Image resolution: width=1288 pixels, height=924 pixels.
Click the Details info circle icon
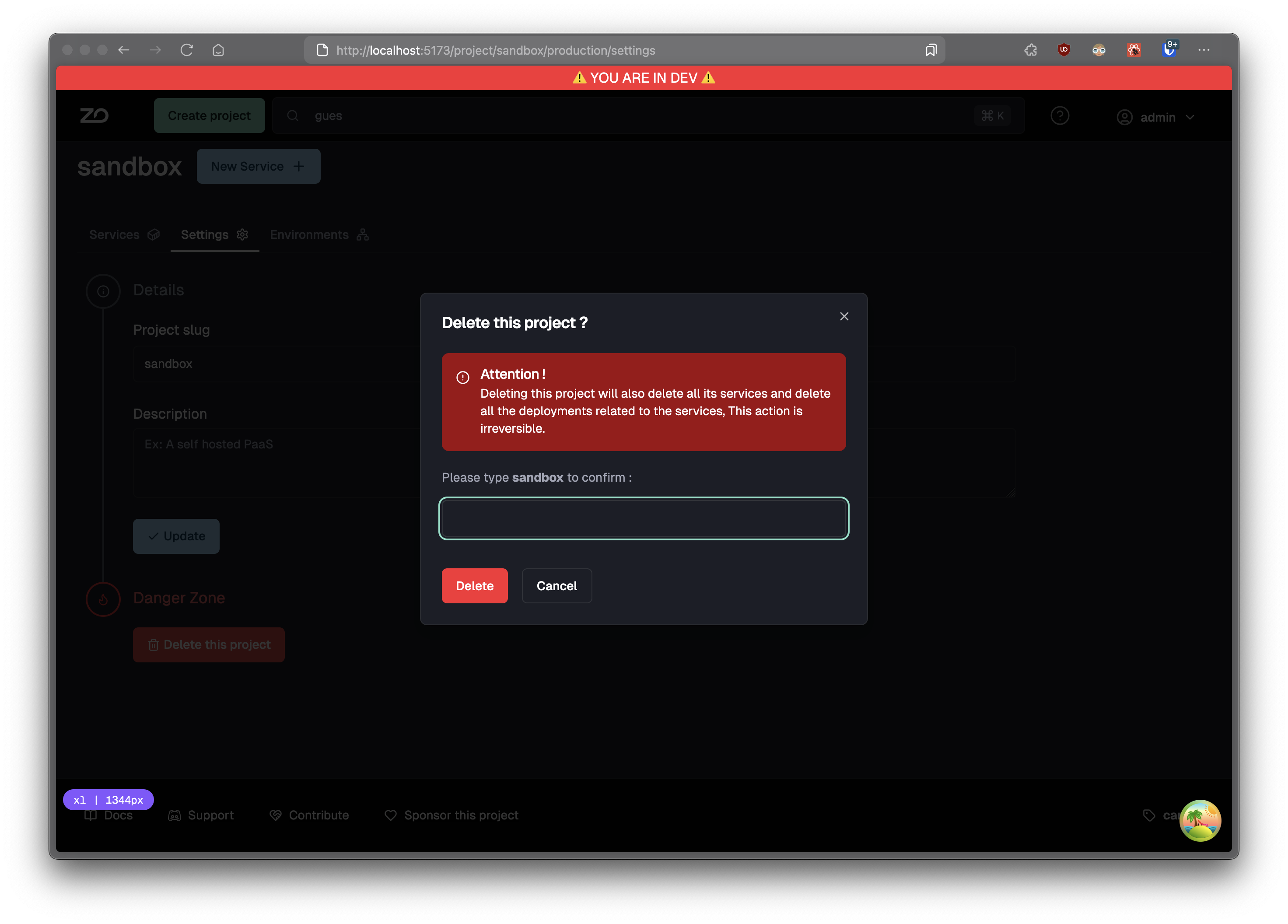[103, 291]
